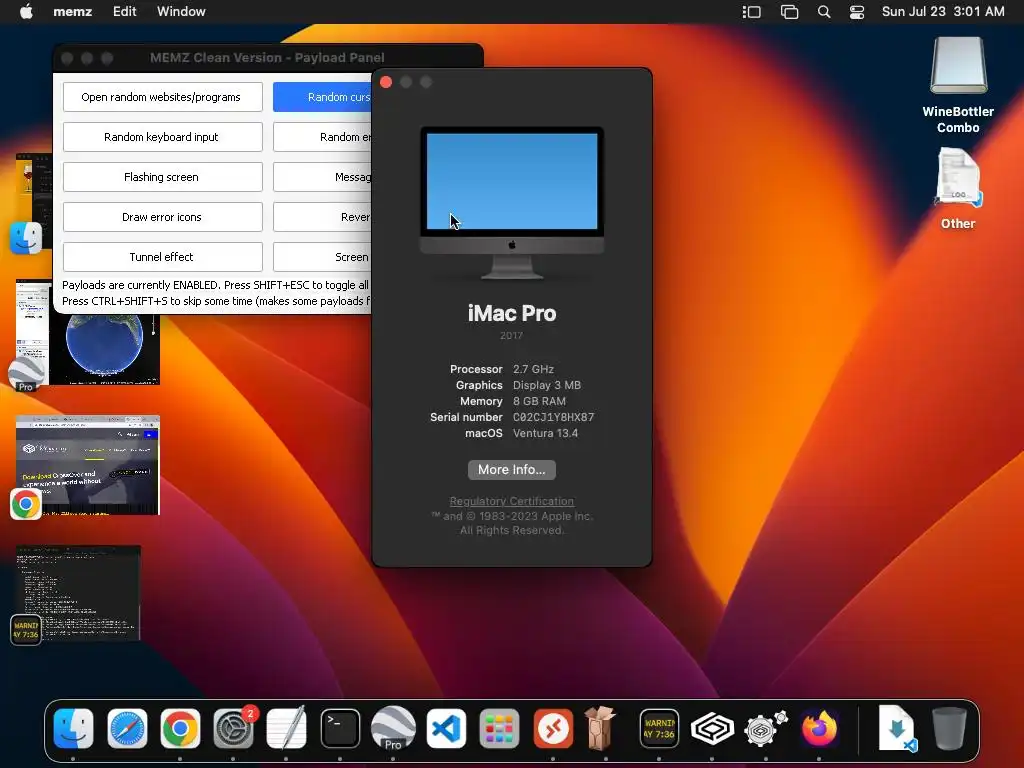Open Control Center in menu bar
The image size is (1024, 768).
[x=857, y=12]
